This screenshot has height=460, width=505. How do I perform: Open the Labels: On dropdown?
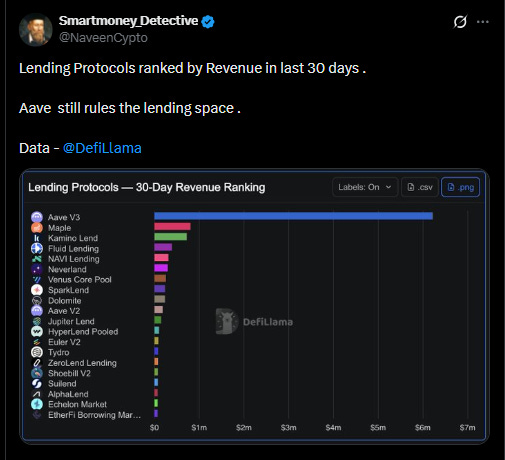pos(365,187)
